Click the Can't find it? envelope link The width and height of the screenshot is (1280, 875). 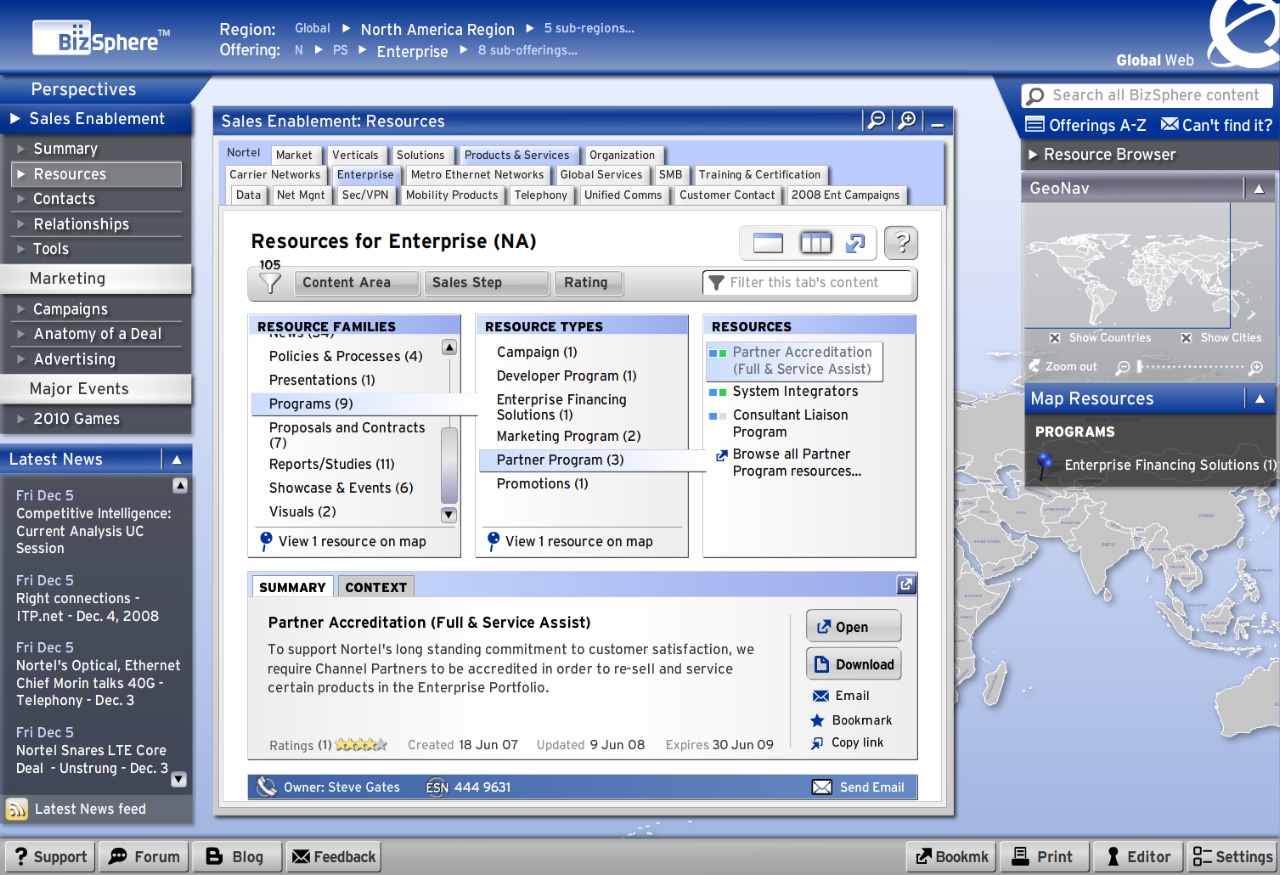tap(1217, 125)
